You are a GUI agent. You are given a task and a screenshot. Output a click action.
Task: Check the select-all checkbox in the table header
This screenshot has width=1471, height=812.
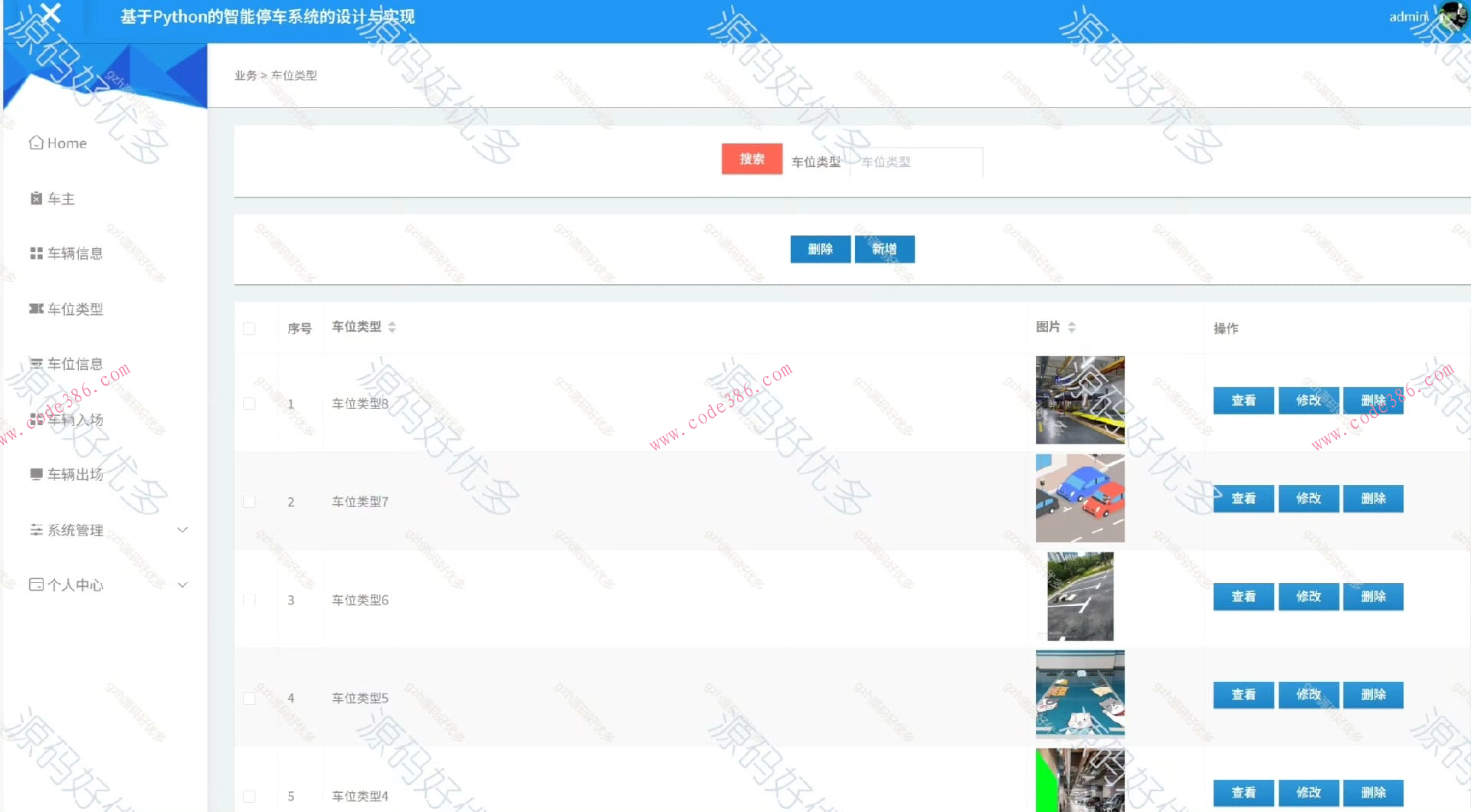pos(249,328)
